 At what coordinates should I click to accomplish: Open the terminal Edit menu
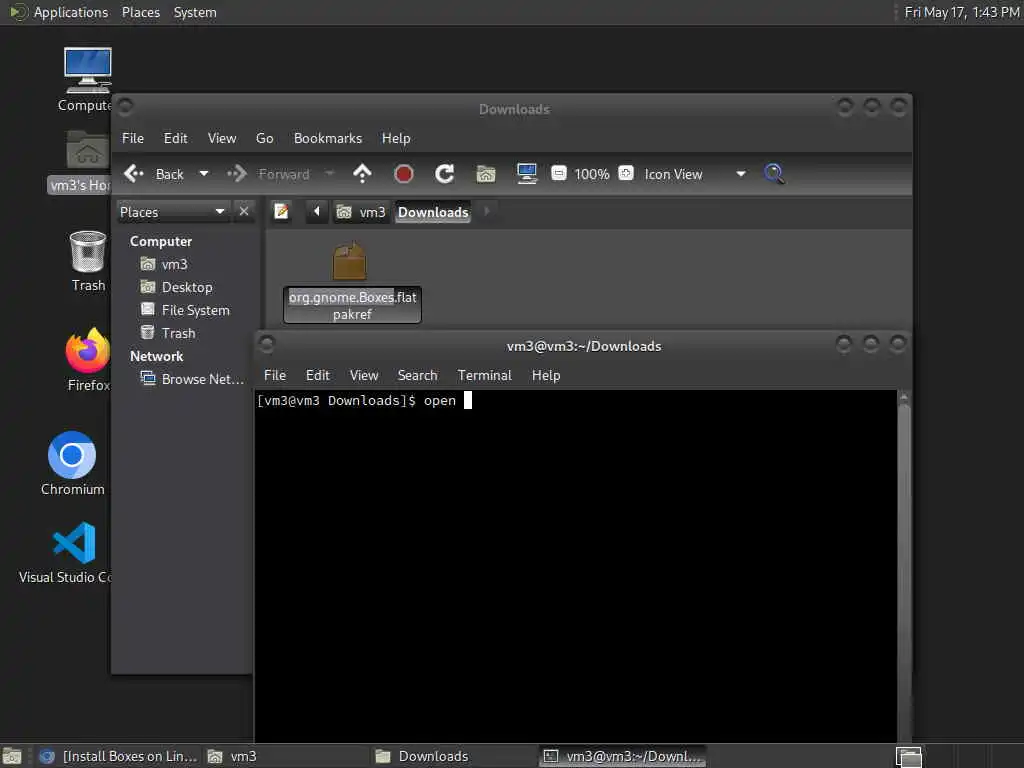tap(317, 376)
